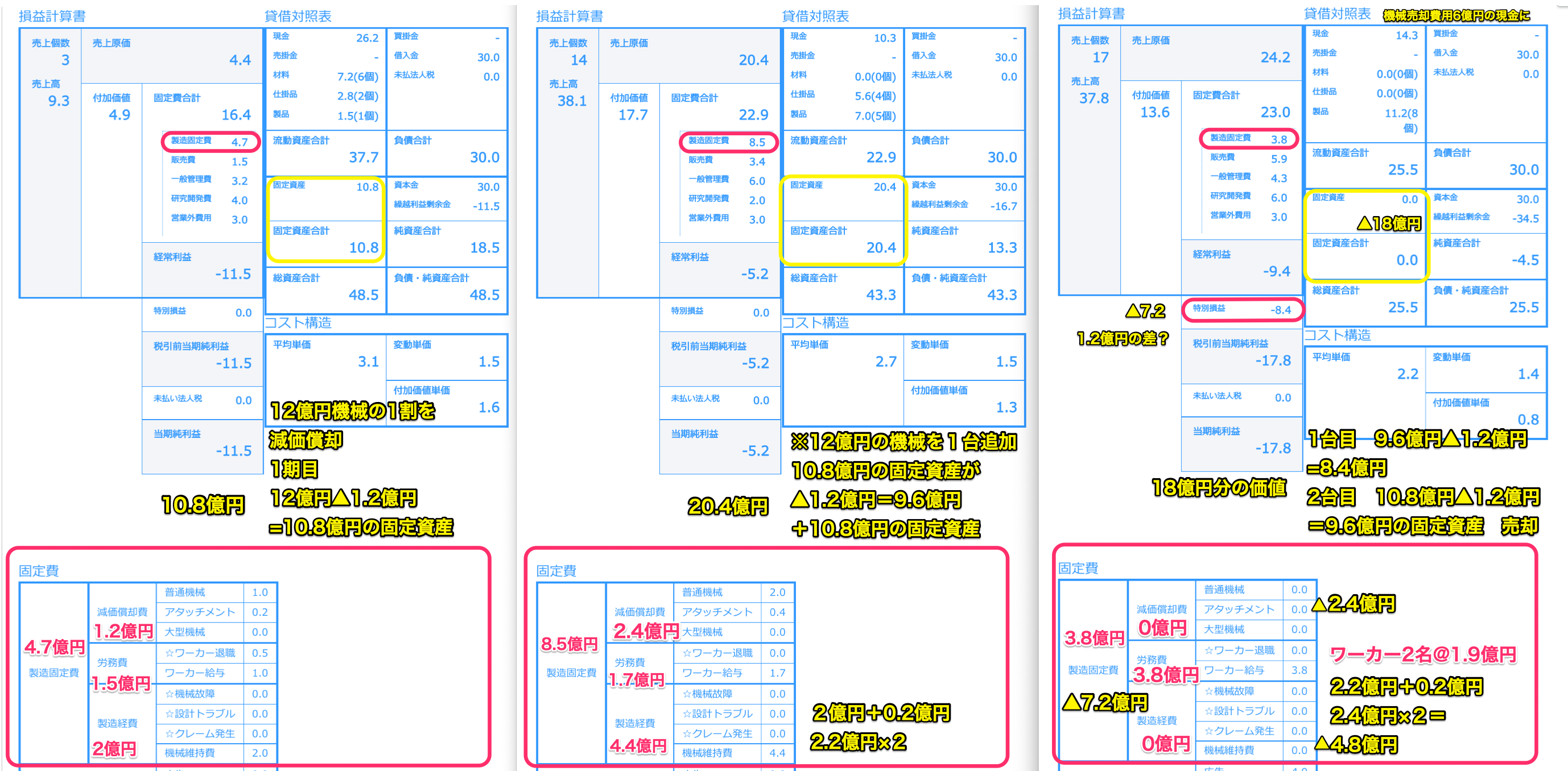Click the 純資産合計 -4.5 cell
Image resolution: width=1568 pixels, height=771 pixels.
[x=1485, y=252]
